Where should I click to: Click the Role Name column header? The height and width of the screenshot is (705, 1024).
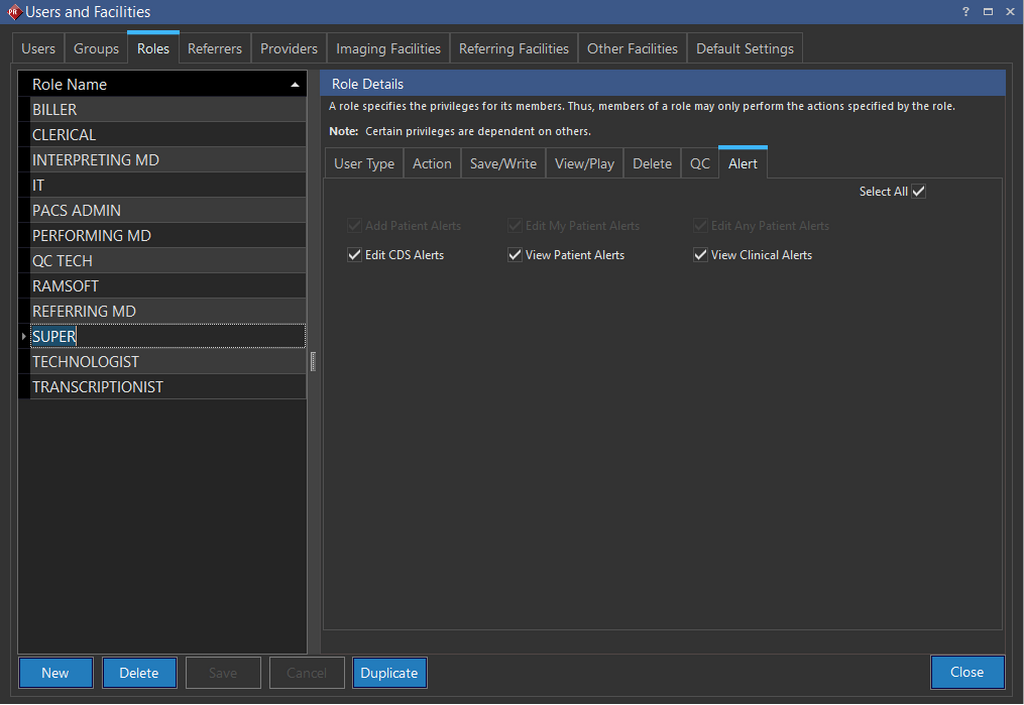(150, 85)
